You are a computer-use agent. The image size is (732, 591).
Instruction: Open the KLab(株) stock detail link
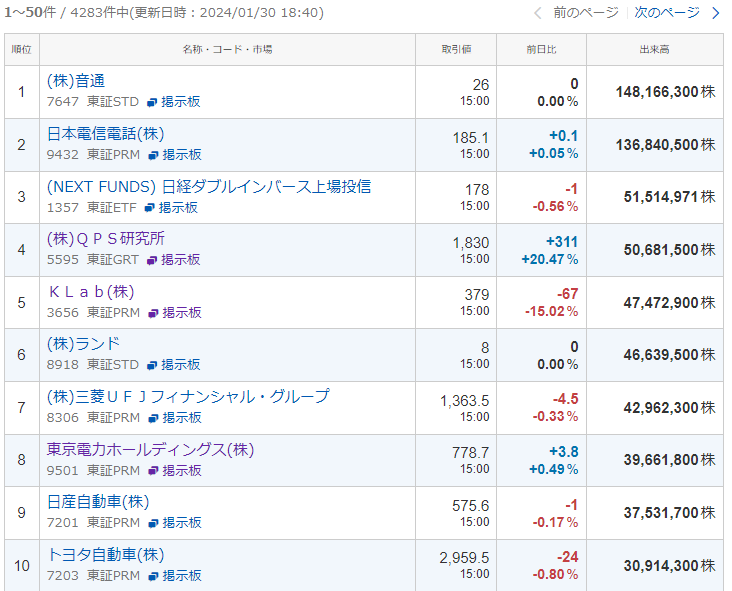(x=90, y=291)
